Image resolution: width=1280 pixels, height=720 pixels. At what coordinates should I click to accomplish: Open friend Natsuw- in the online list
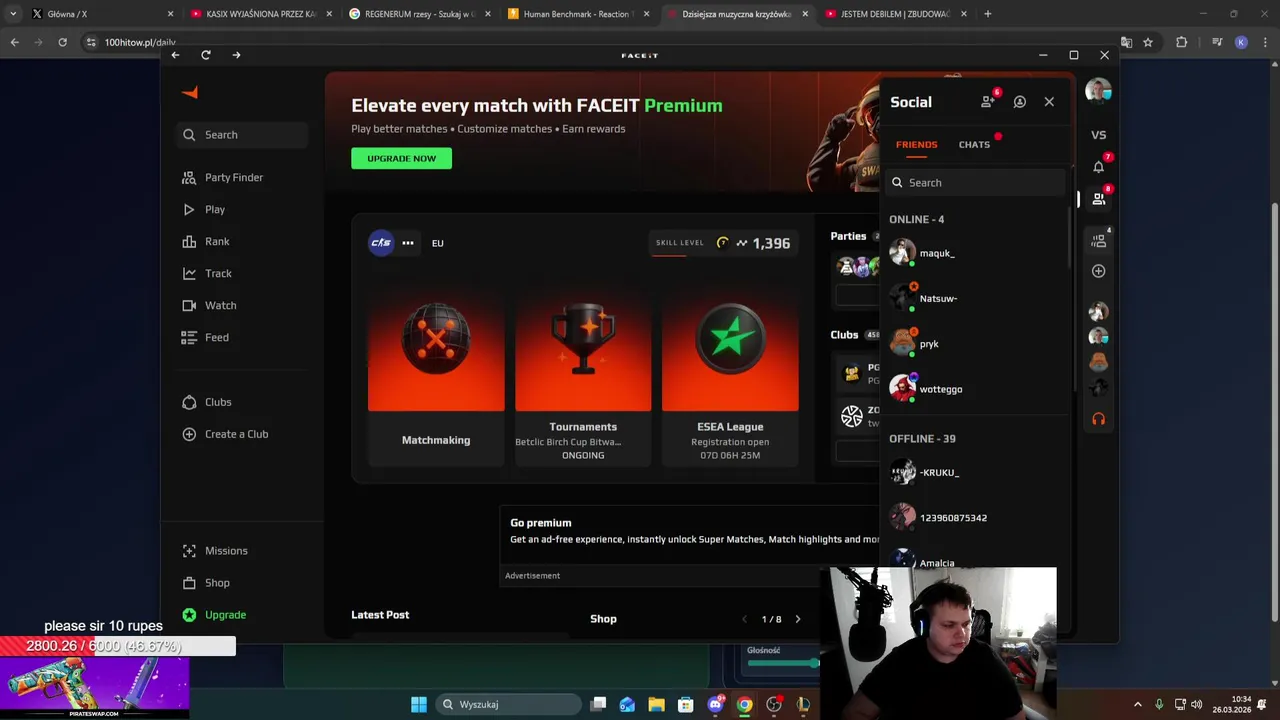pyautogui.click(x=975, y=298)
